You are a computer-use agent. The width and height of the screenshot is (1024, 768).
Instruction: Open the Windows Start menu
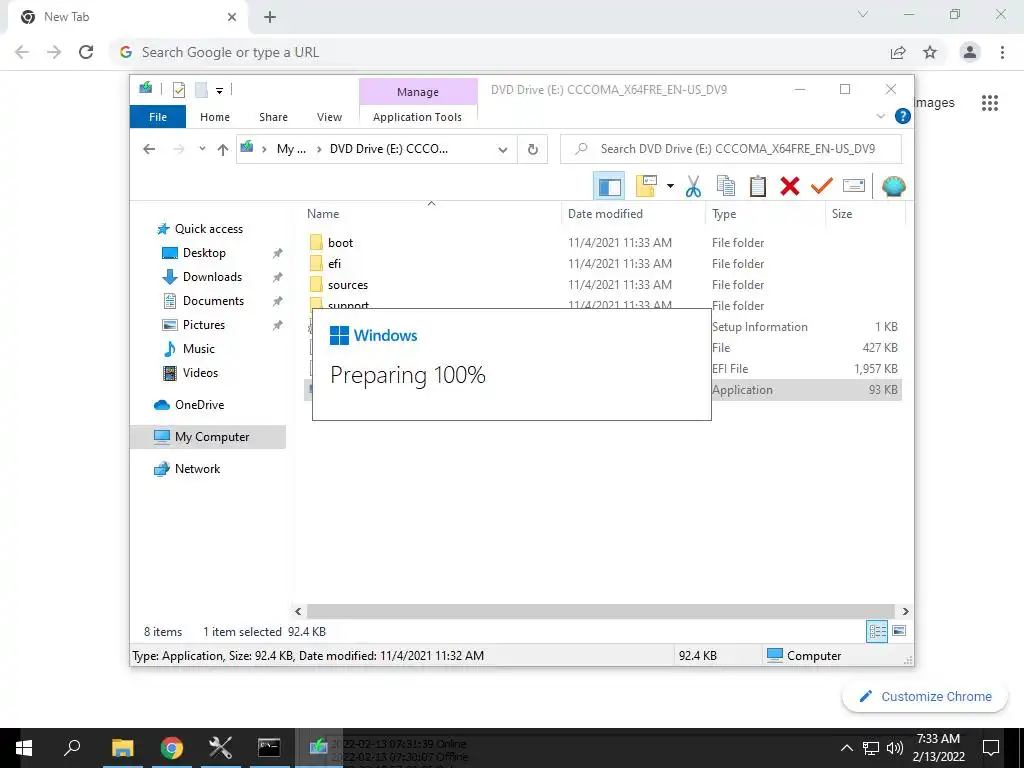24,748
